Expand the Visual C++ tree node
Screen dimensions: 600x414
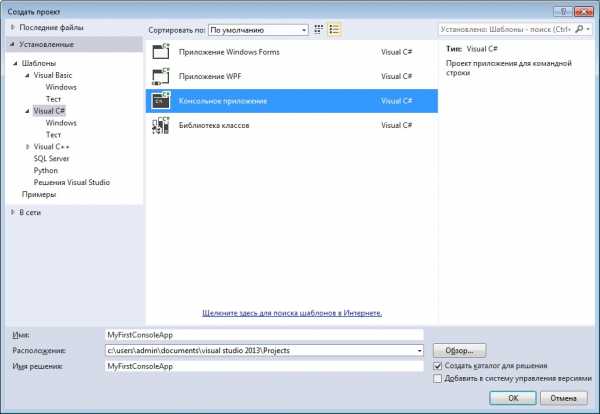pyautogui.click(x=27, y=147)
